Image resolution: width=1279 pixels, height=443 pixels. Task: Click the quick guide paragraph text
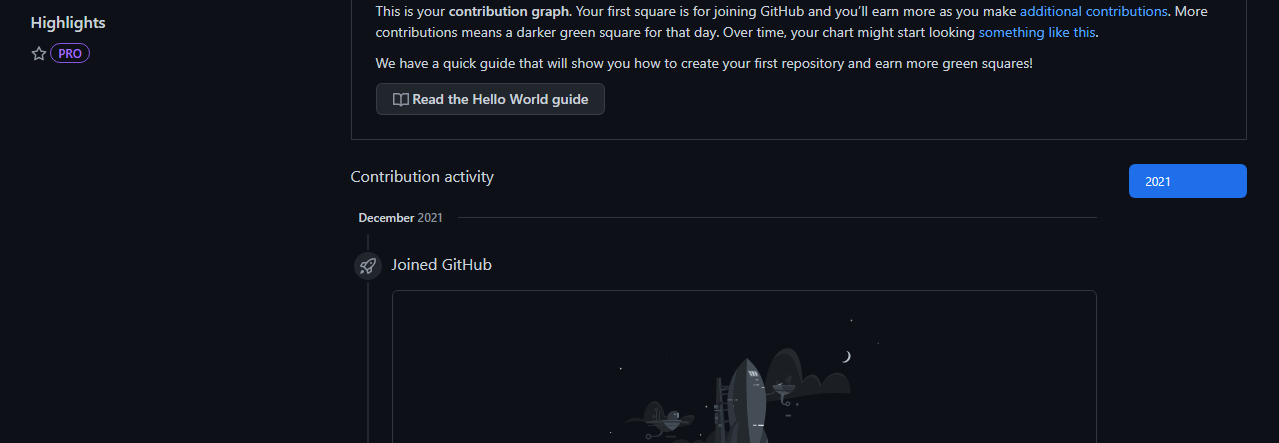point(704,63)
